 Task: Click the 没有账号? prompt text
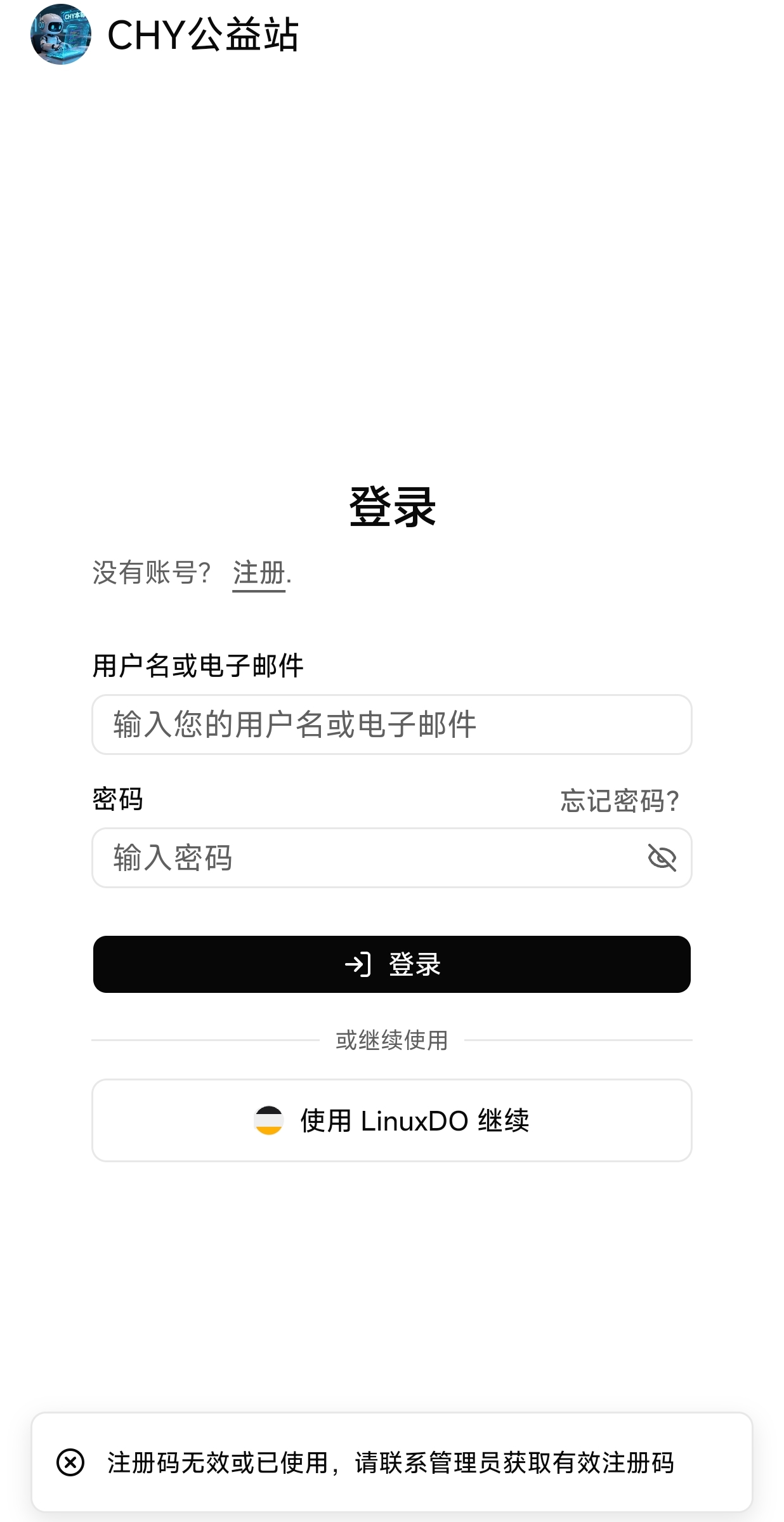[152, 573]
